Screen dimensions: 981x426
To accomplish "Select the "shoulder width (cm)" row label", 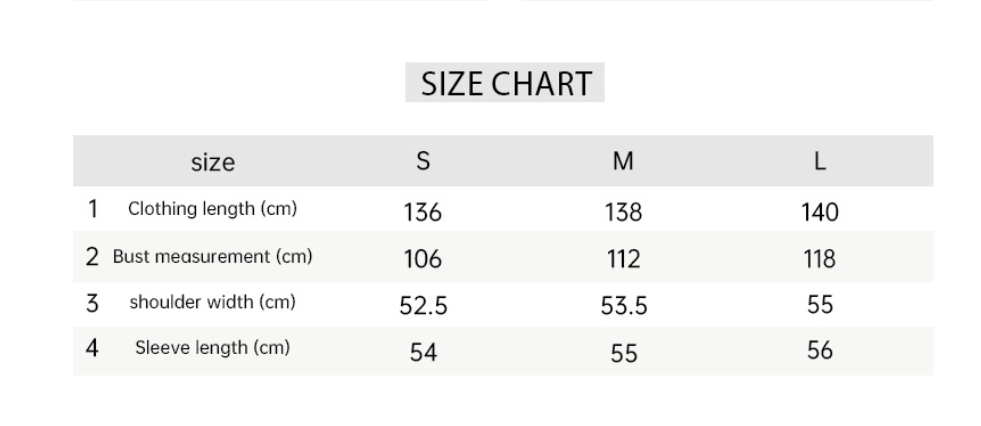I will (x=212, y=303).
